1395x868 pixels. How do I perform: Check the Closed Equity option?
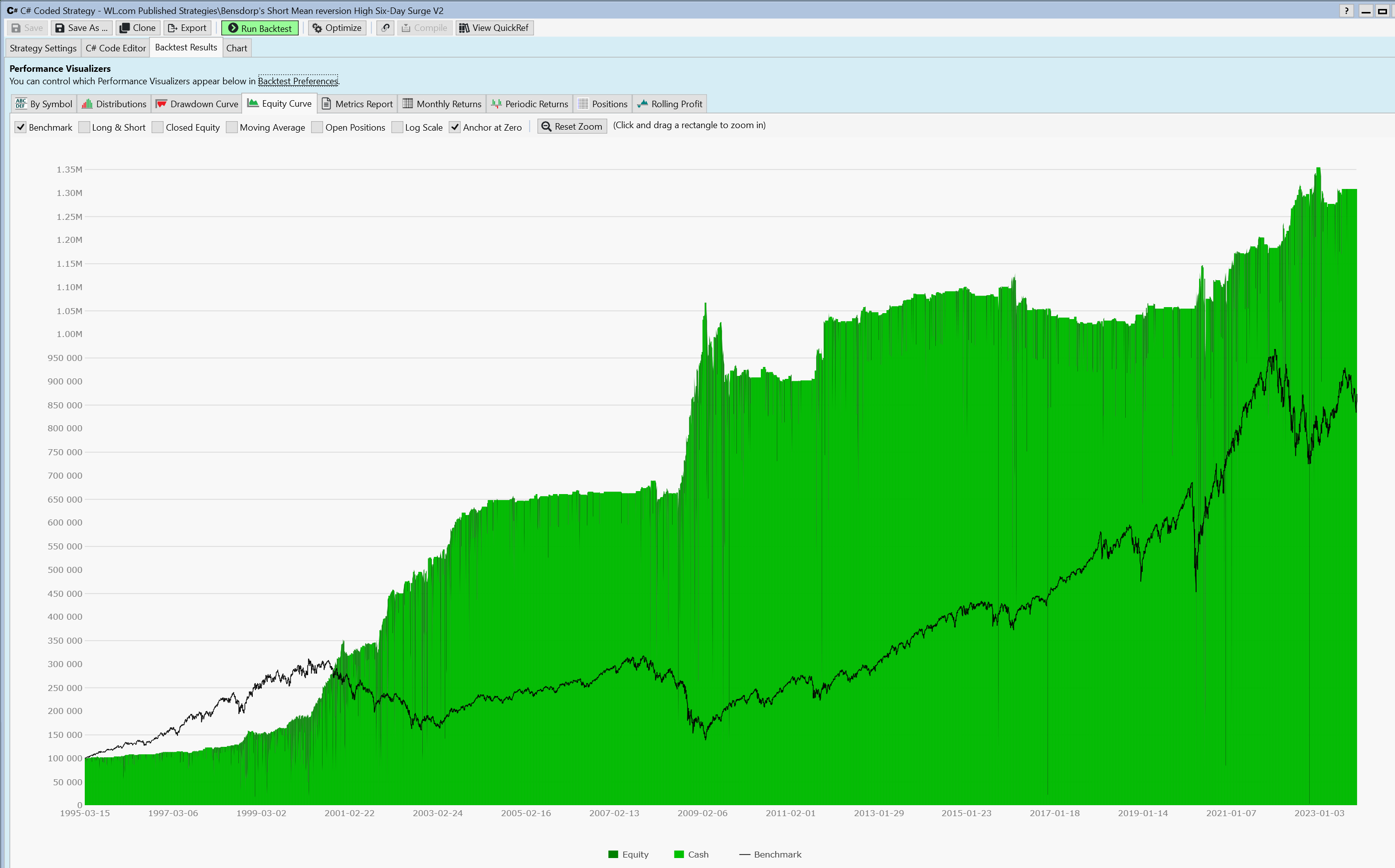coord(158,128)
